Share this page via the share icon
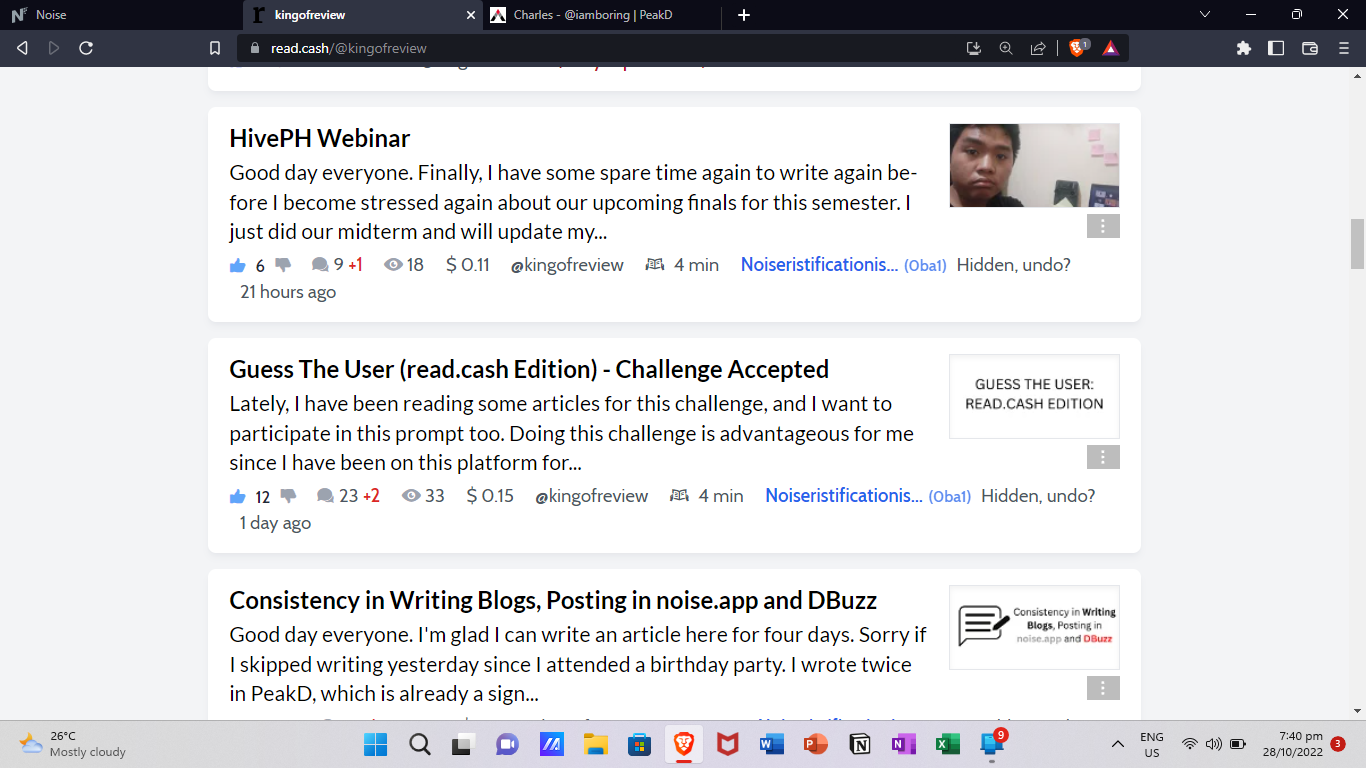 (1038, 48)
